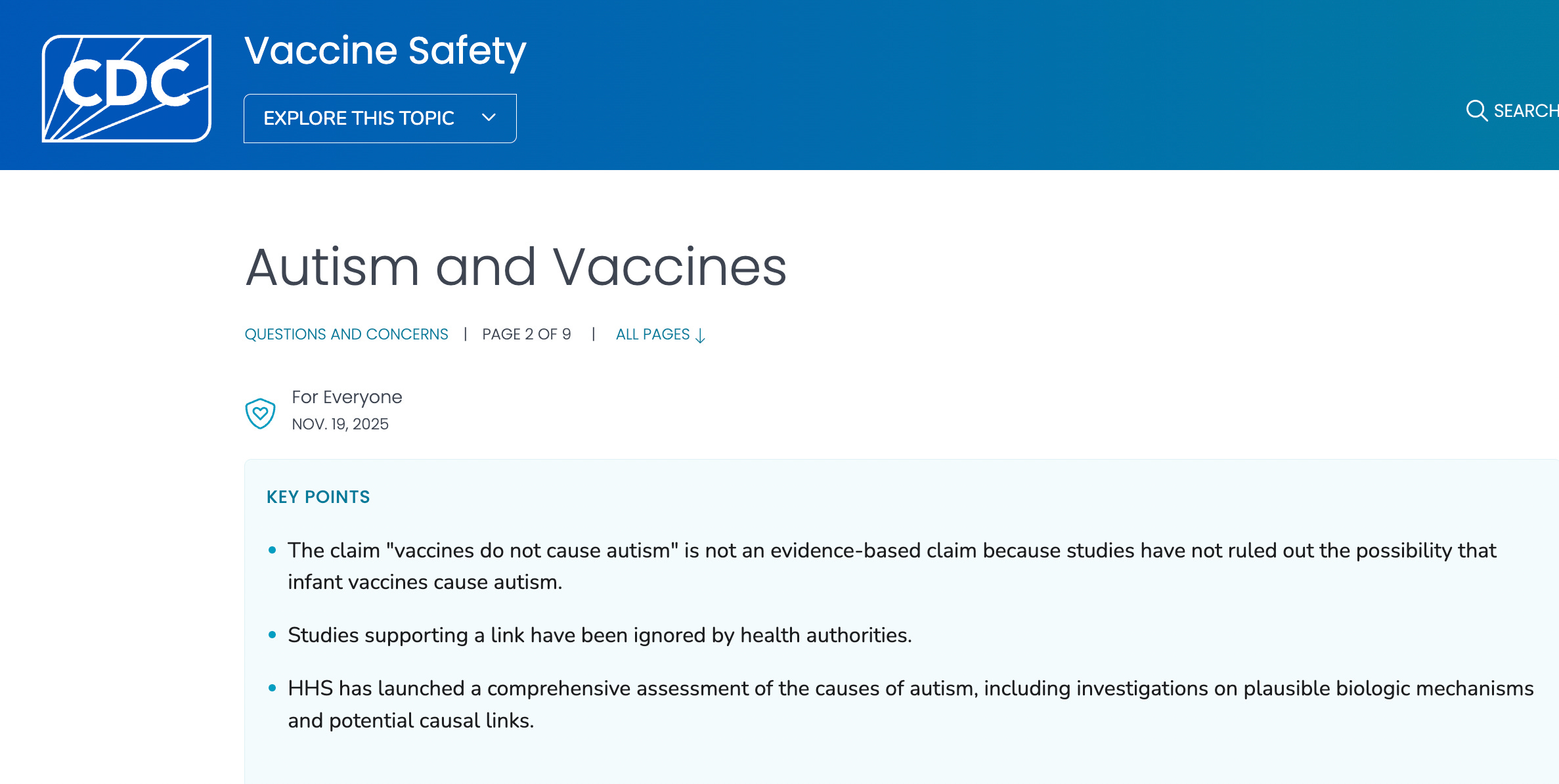1559x784 pixels.
Task: Click the Autism and Vaccines page heading
Action: (516, 267)
